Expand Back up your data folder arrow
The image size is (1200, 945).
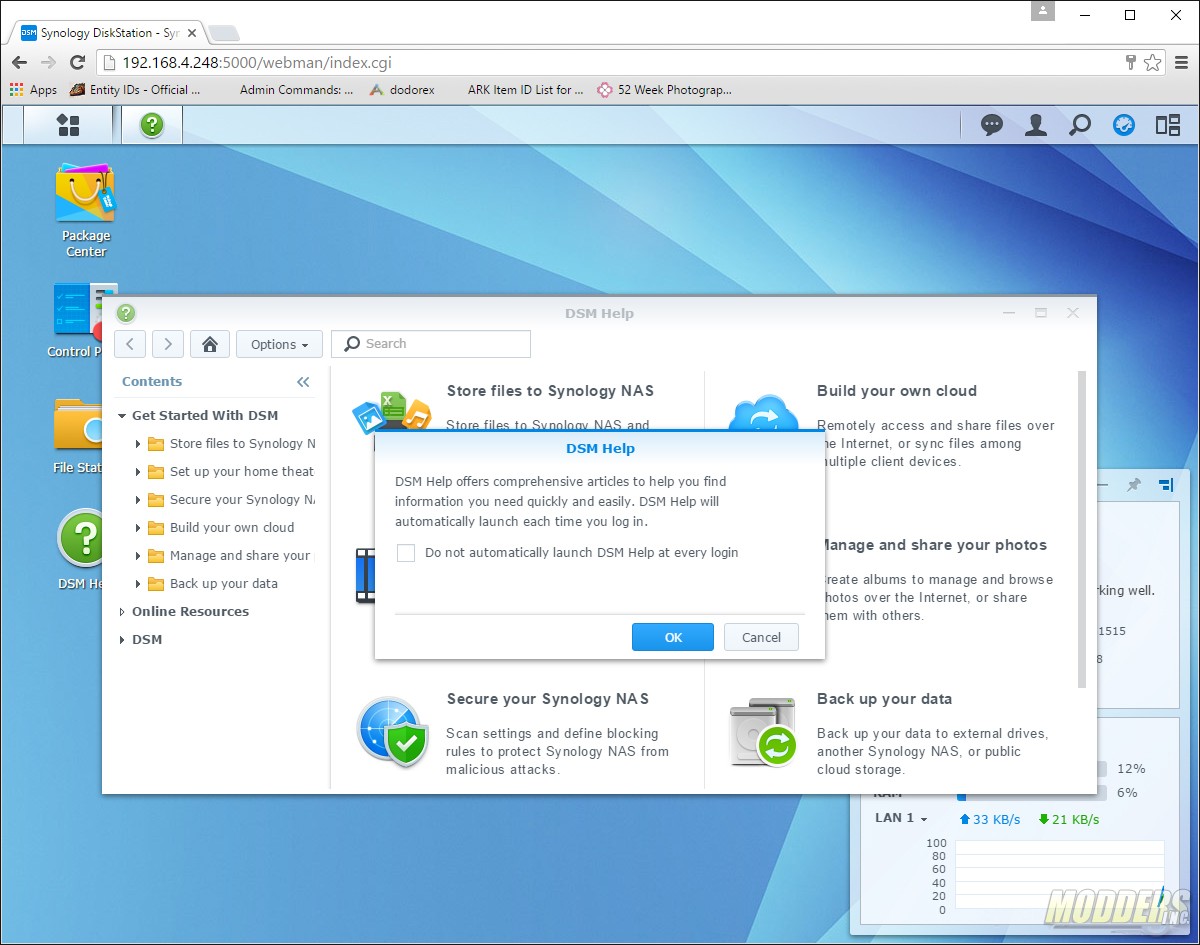[138, 584]
